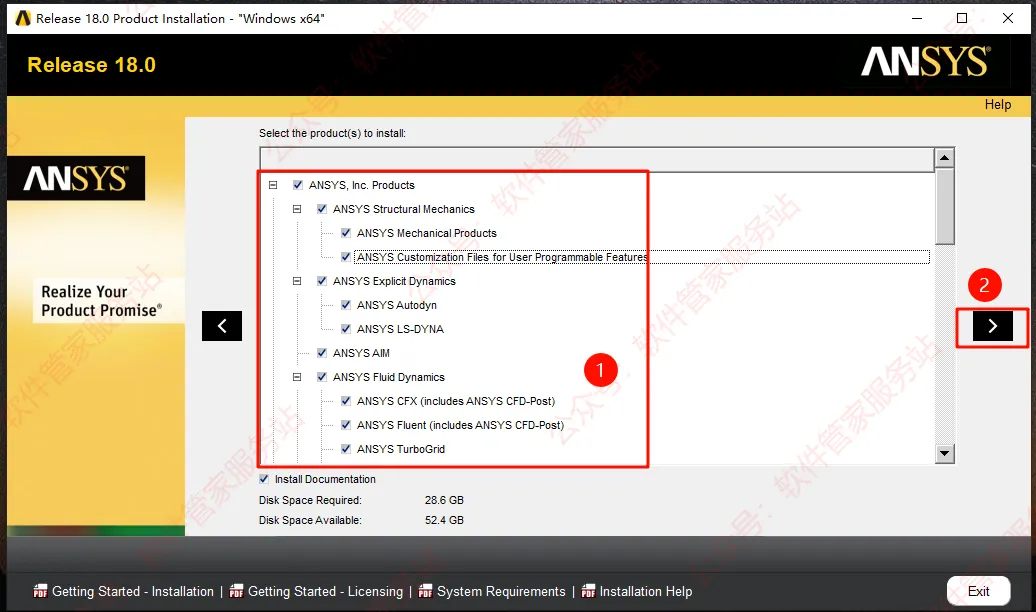Toggle ANSYS LS-DYNA checkbox
The width and height of the screenshot is (1036, 612).
[346, 328]
